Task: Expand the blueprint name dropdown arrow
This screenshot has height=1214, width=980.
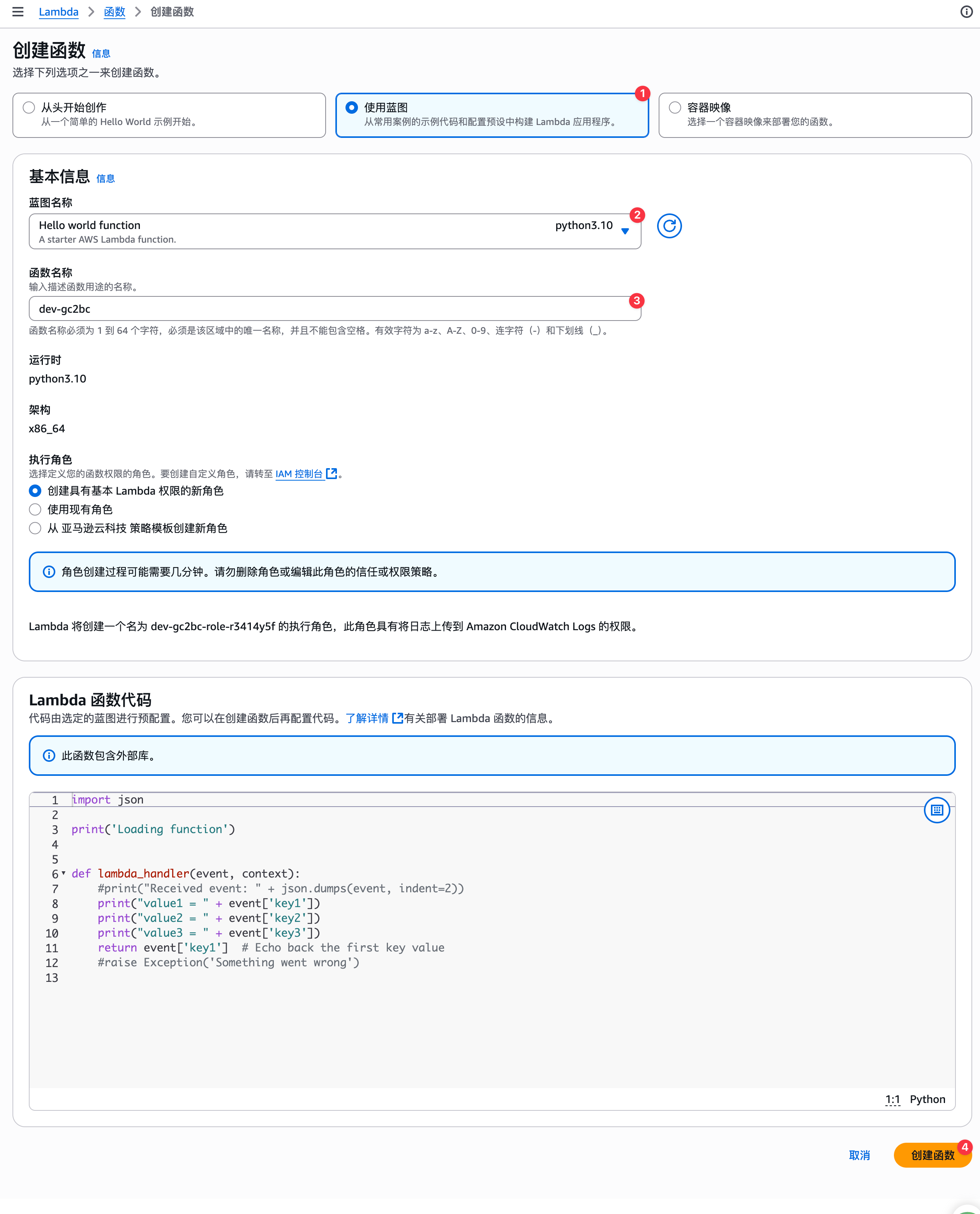Action: coord(625,231)
